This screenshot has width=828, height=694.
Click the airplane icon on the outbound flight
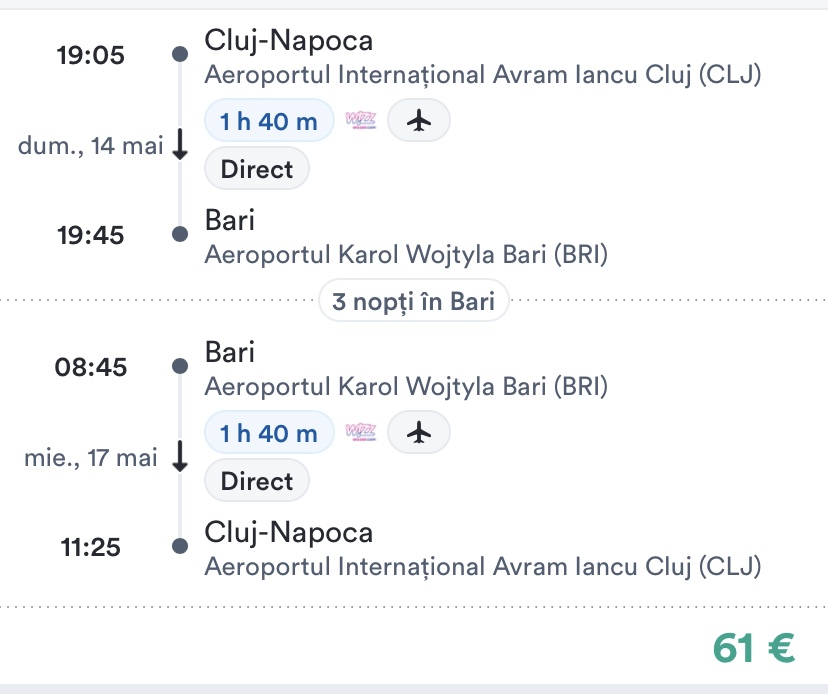(419, 121)
